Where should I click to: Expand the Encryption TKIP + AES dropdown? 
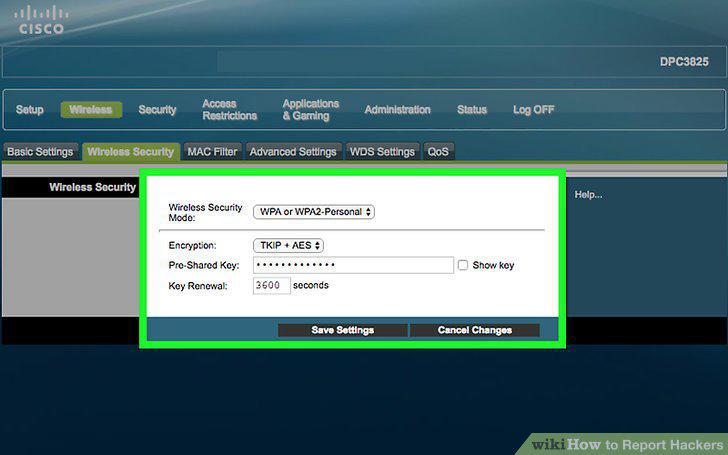pos(288,245)
